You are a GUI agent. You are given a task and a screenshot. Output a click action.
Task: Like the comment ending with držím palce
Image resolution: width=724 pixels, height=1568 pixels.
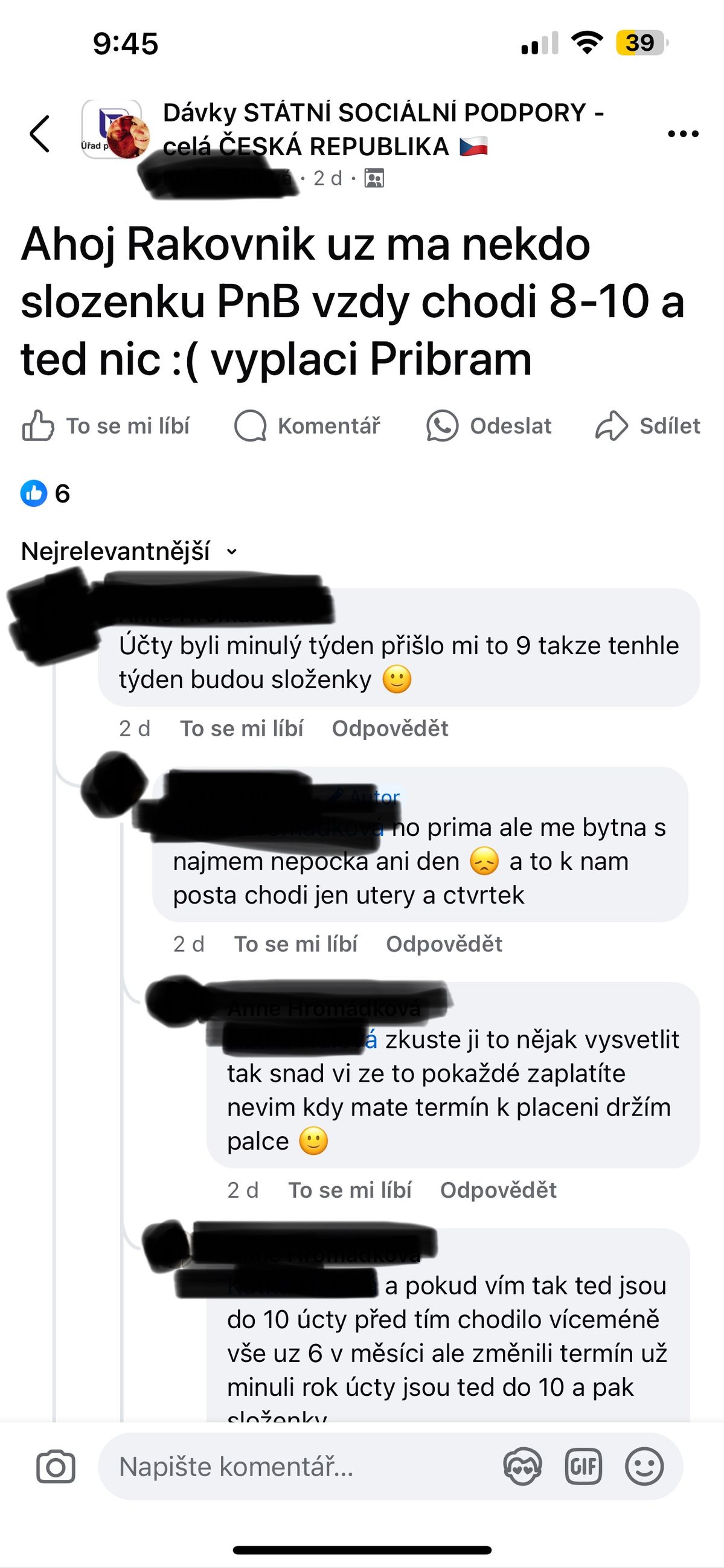pyautogui.click(x=350, y=1189)
